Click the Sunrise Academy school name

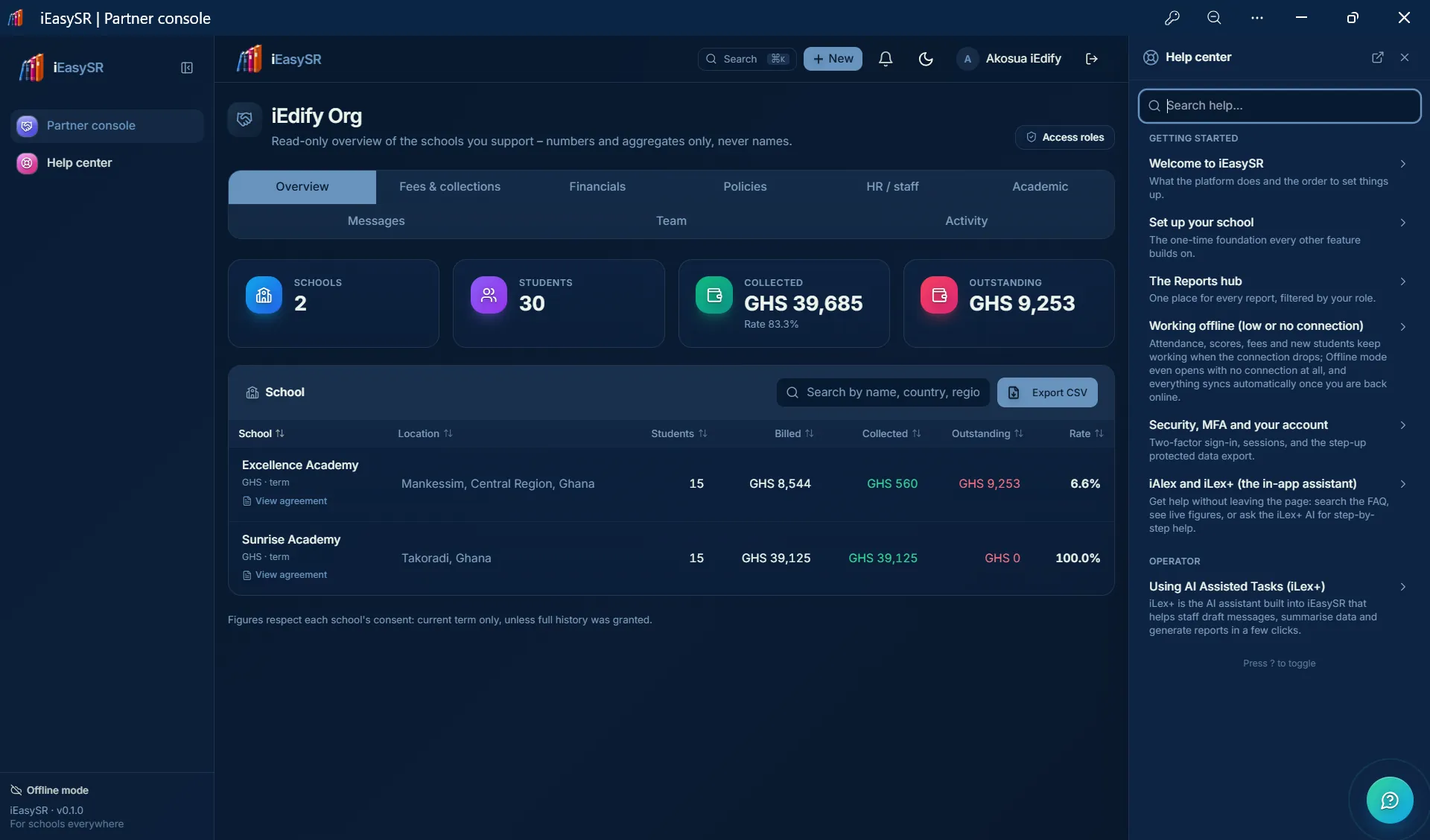(291, 540)
